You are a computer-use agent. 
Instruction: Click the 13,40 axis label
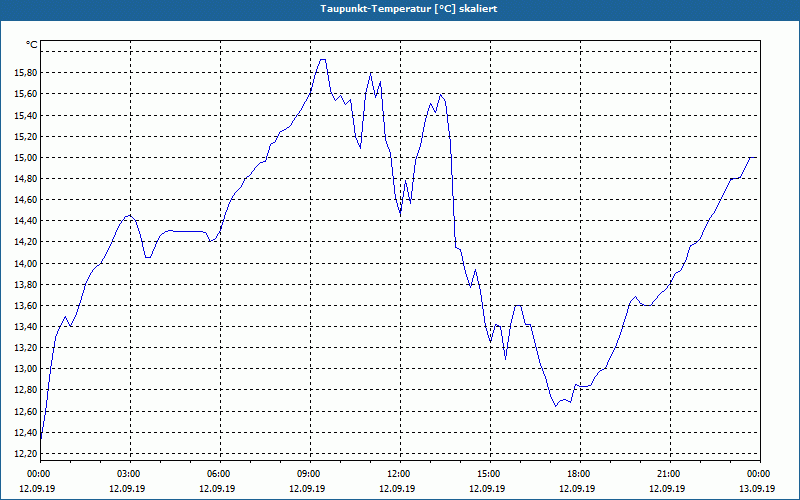point(26,327)
